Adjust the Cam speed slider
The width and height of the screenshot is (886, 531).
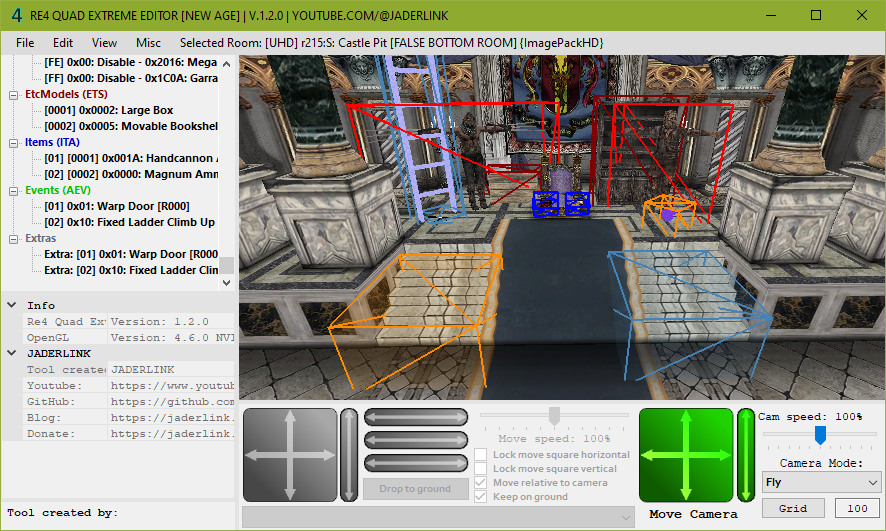tap(820, 435)
